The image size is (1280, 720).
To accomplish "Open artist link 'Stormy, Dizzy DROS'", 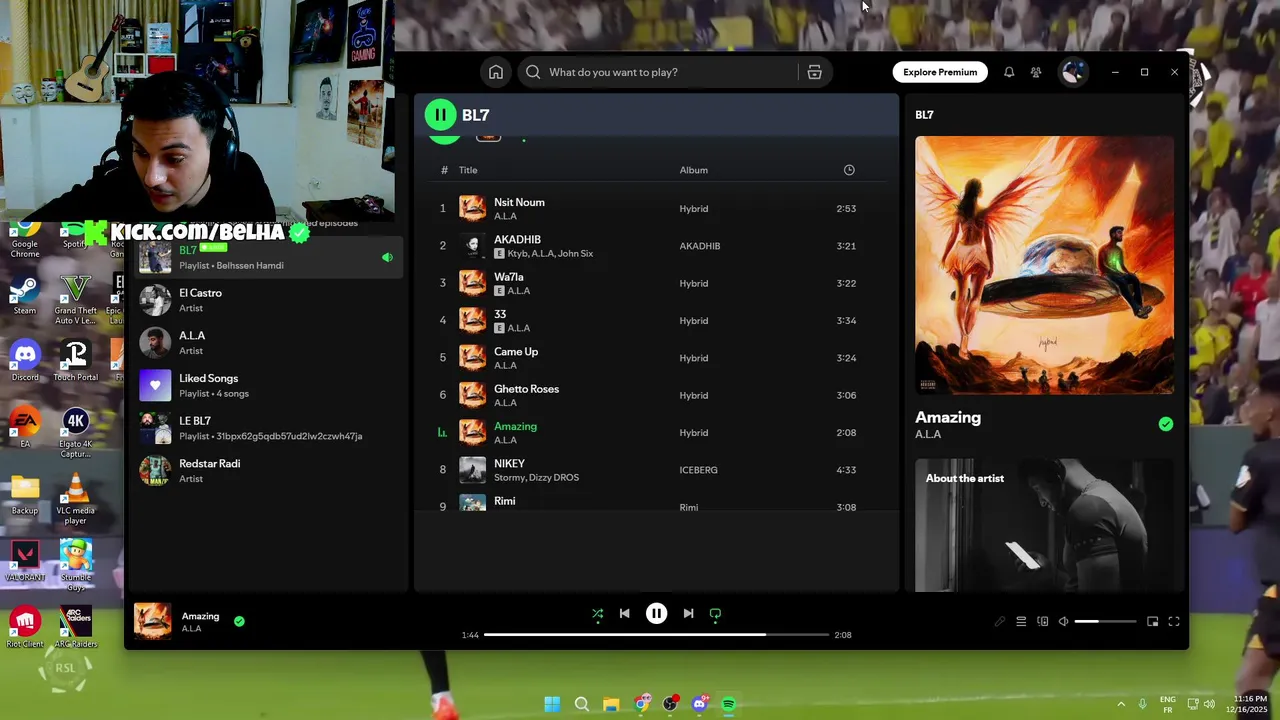I will pos(536,477).
